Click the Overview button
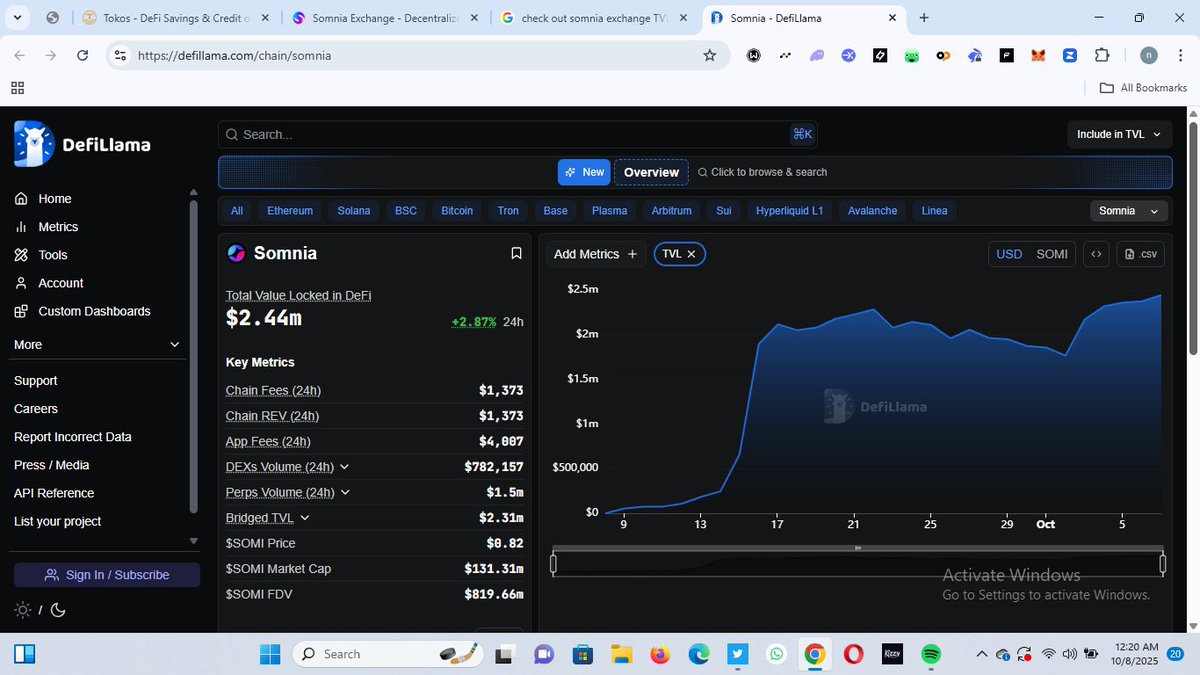 click(x=651, y=172)
